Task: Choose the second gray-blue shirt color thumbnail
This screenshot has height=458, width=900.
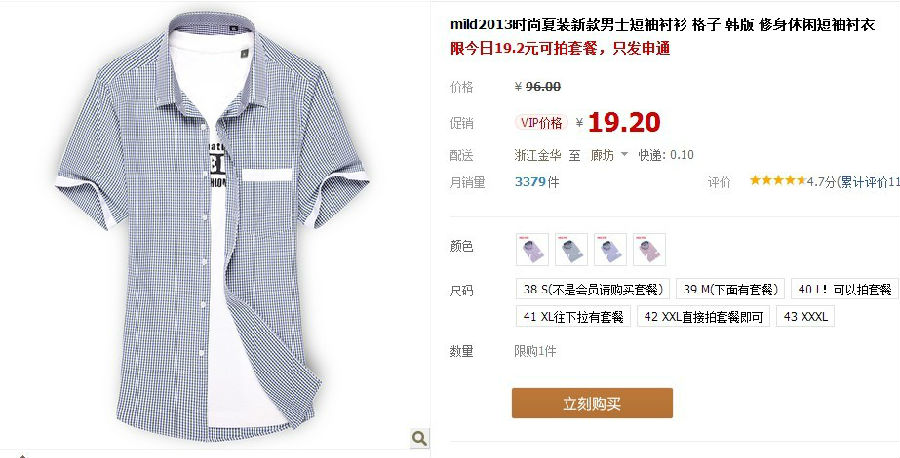Action: click(571, 249)
